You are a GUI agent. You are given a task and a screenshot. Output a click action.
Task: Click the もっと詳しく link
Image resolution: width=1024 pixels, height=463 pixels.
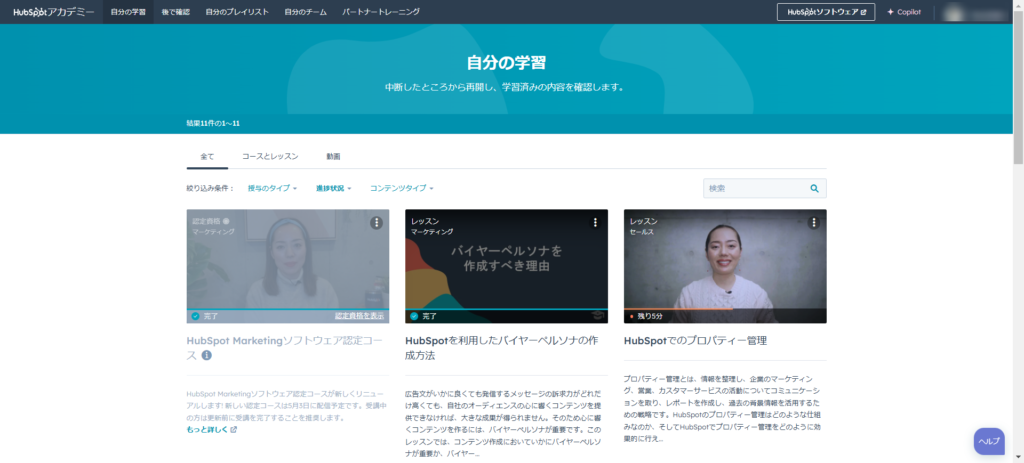(x=207, y=430)
